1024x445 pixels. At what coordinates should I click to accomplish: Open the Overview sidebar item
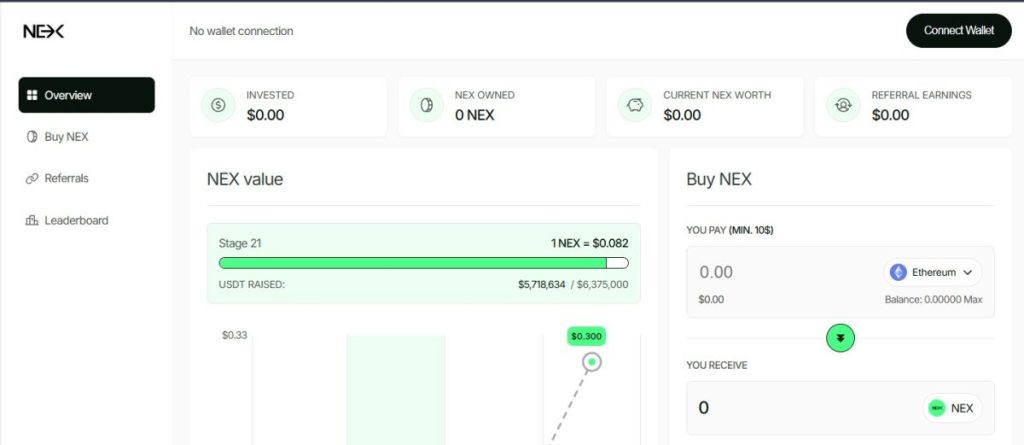[x=87, y=95]
